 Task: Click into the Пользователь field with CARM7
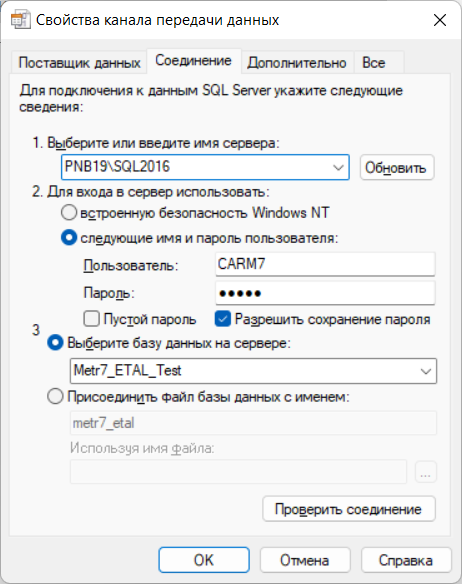click(x=325, y=264)
